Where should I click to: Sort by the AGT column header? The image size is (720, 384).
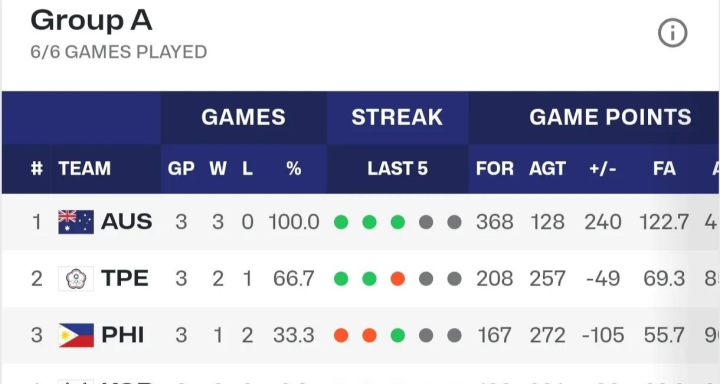(547, 169)
